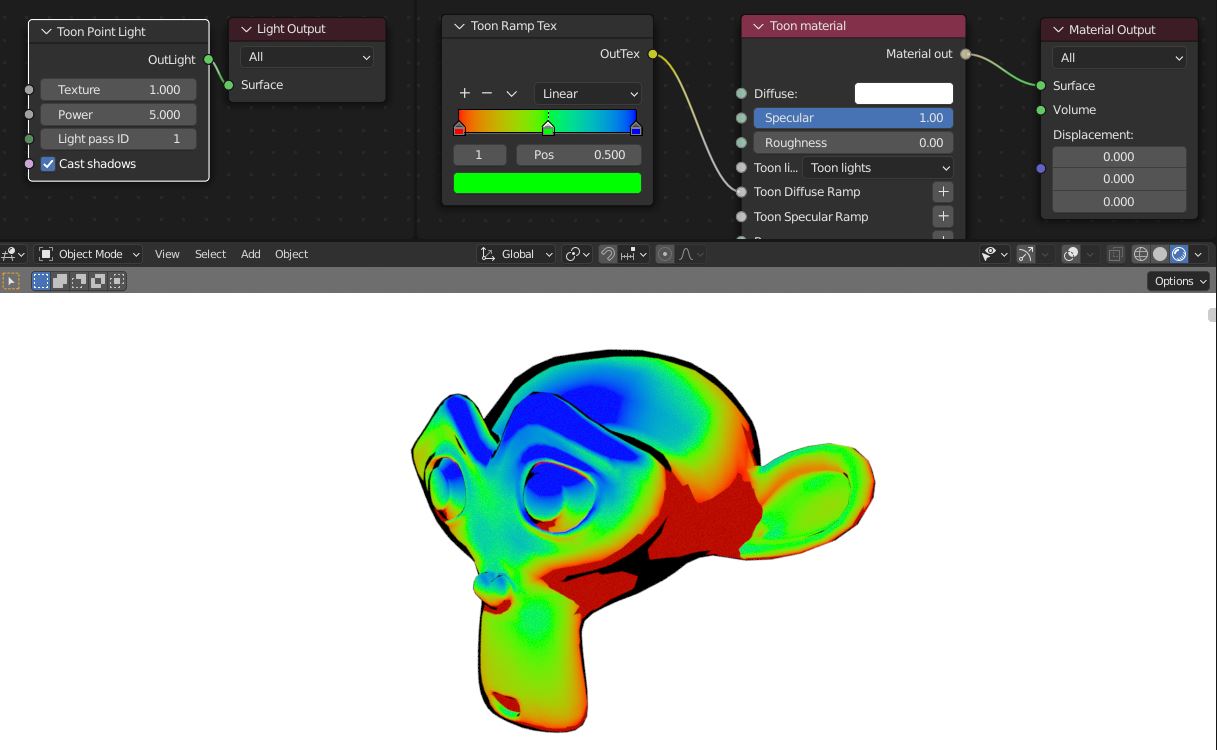The height and width of the screenshot is (750, 1217).
Task: Add Toon Specular Ramp plus button
Action: pyautogui.click(x=943, y=216)
